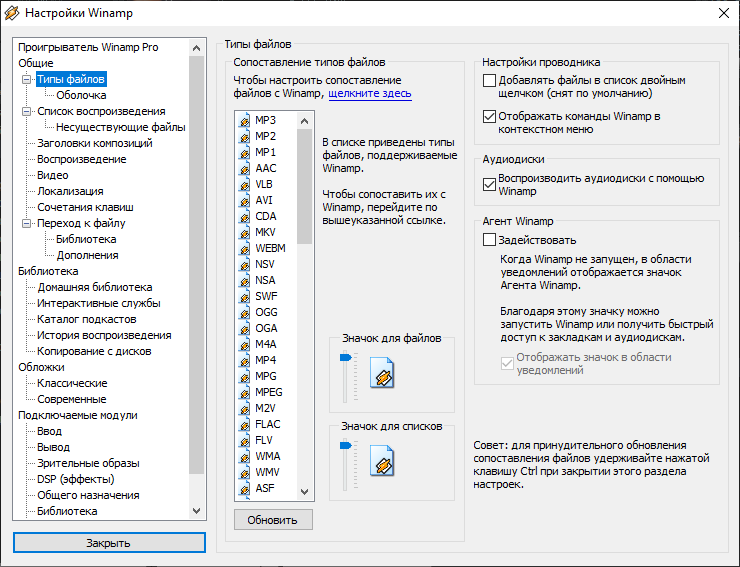Image resolution: width=740 pixels, height=567 pixels.
Task: Select the WMV entry in the list
Action: pos(267,472)
